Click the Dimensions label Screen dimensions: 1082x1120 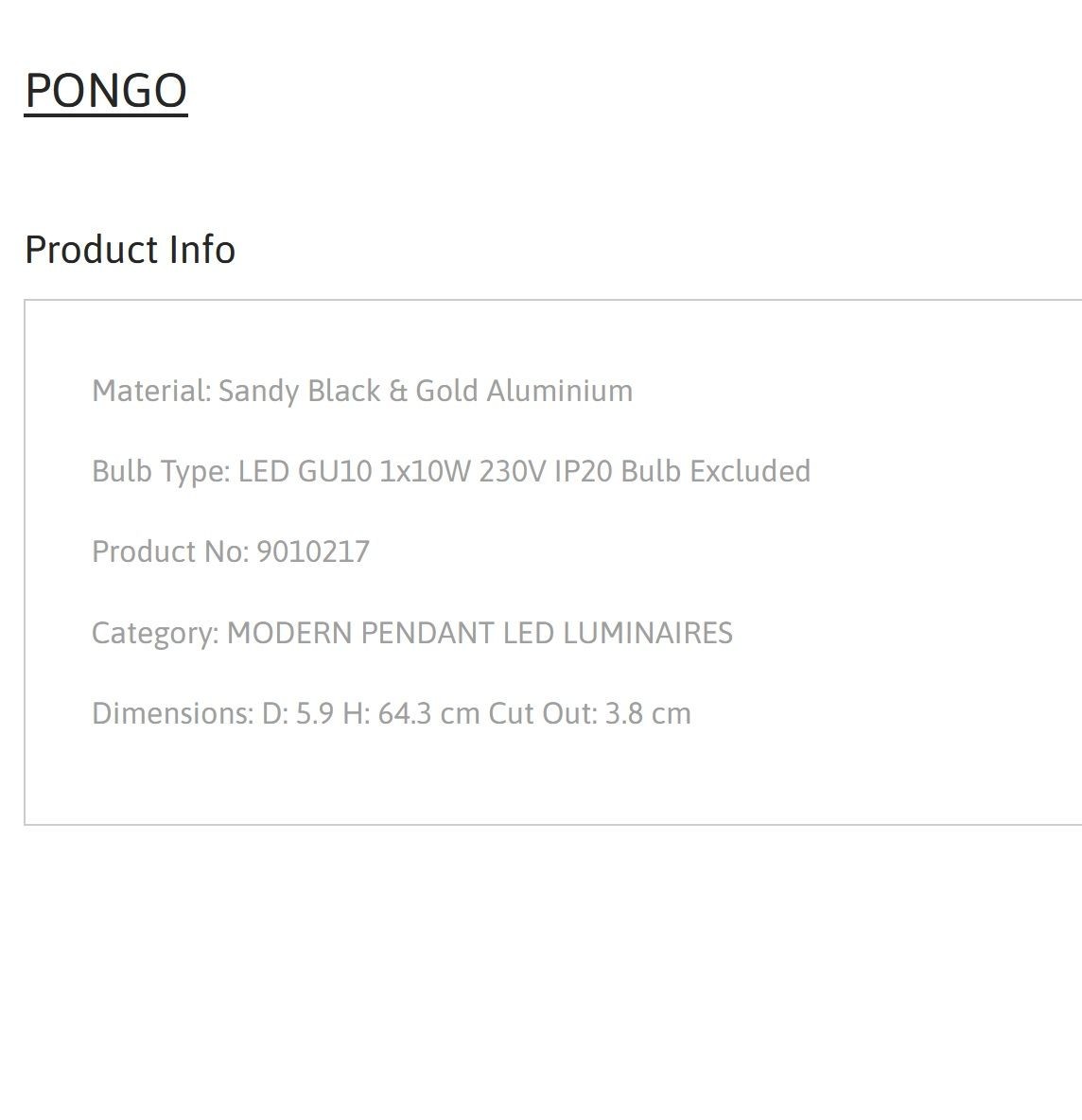pyautogui.click(x=173, y=713)
